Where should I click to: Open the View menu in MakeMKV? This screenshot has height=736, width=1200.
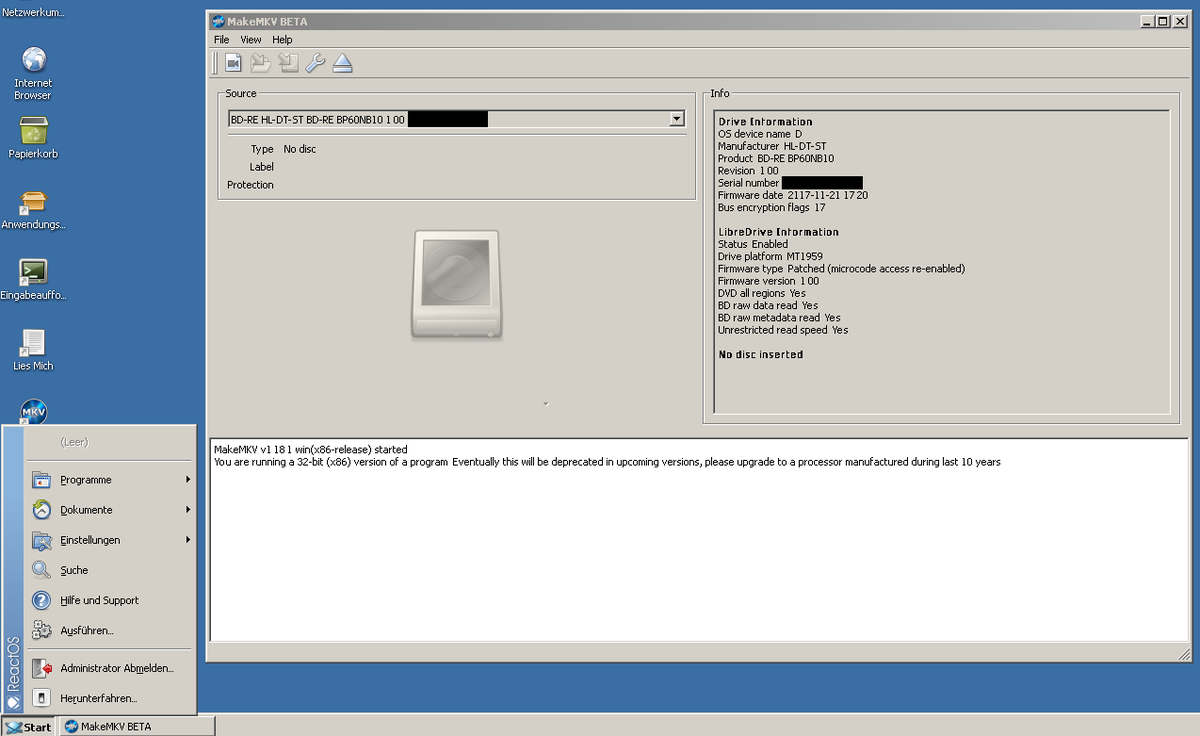251,40
